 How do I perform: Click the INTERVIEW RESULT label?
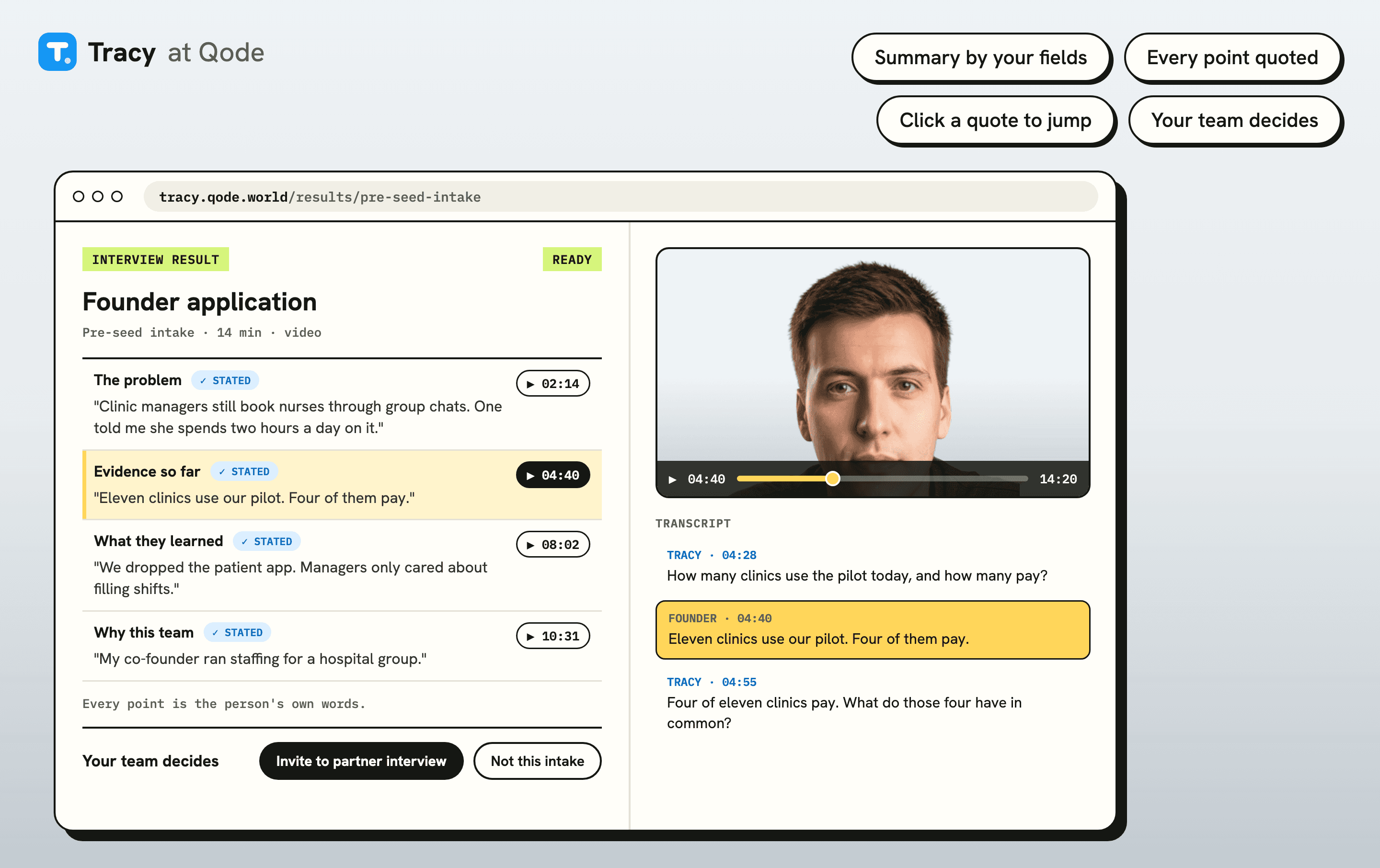click(x=155, y=260)
